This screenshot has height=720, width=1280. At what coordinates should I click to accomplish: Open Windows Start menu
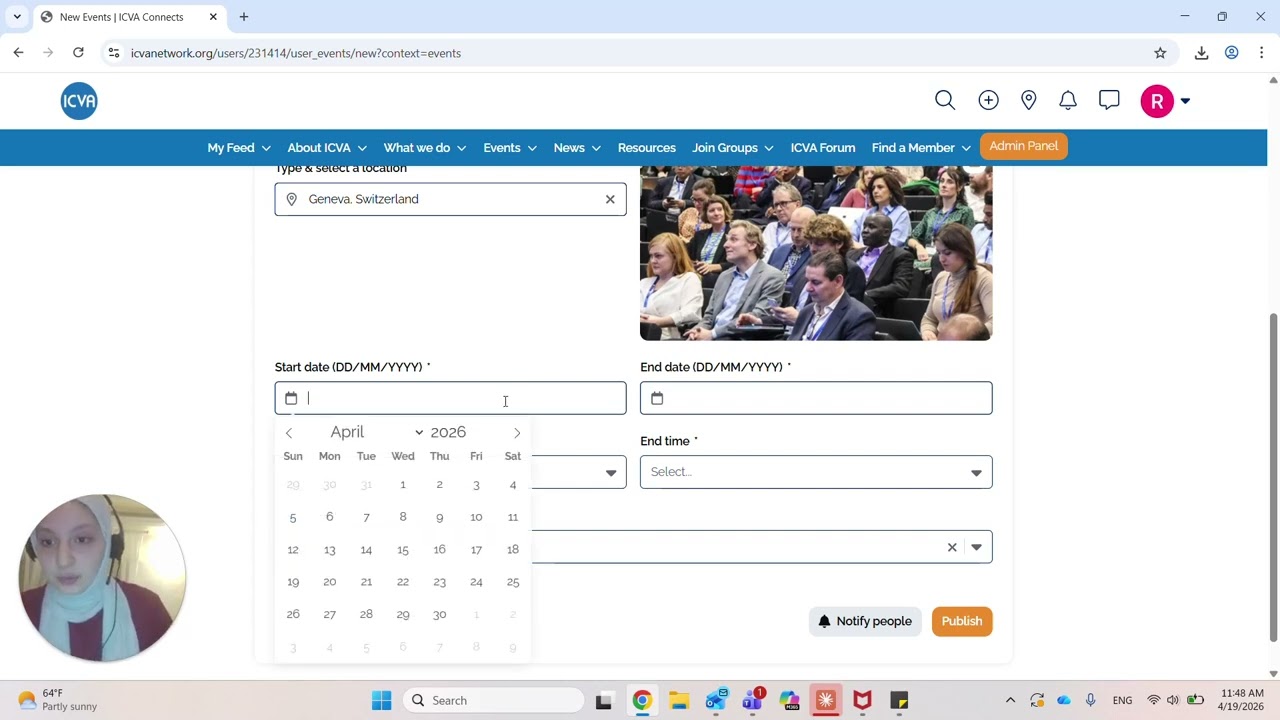(x=382, y=700)
